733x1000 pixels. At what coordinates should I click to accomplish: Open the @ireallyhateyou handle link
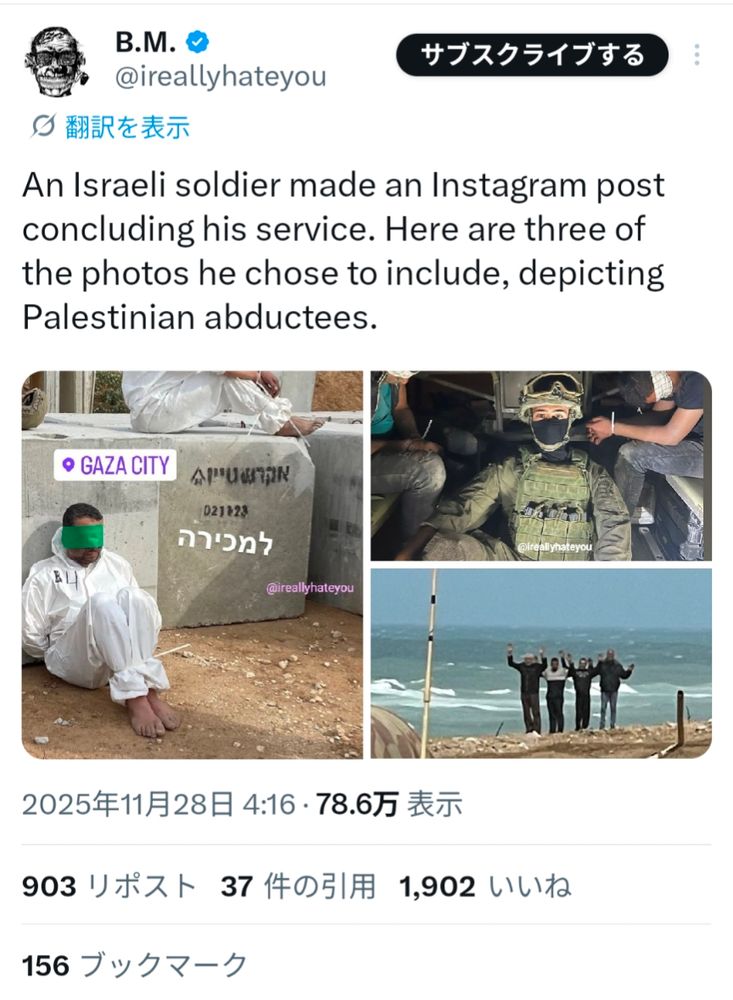pos(221,77)
